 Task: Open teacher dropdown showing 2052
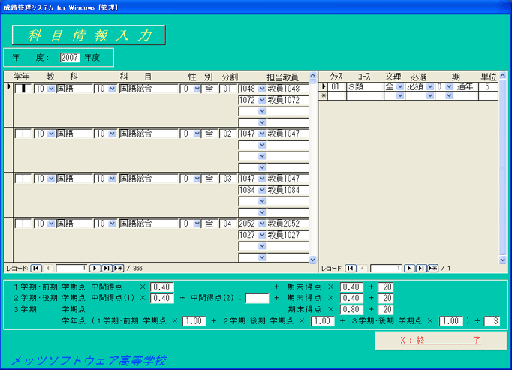pyautogui.click(x=262, y=224)
